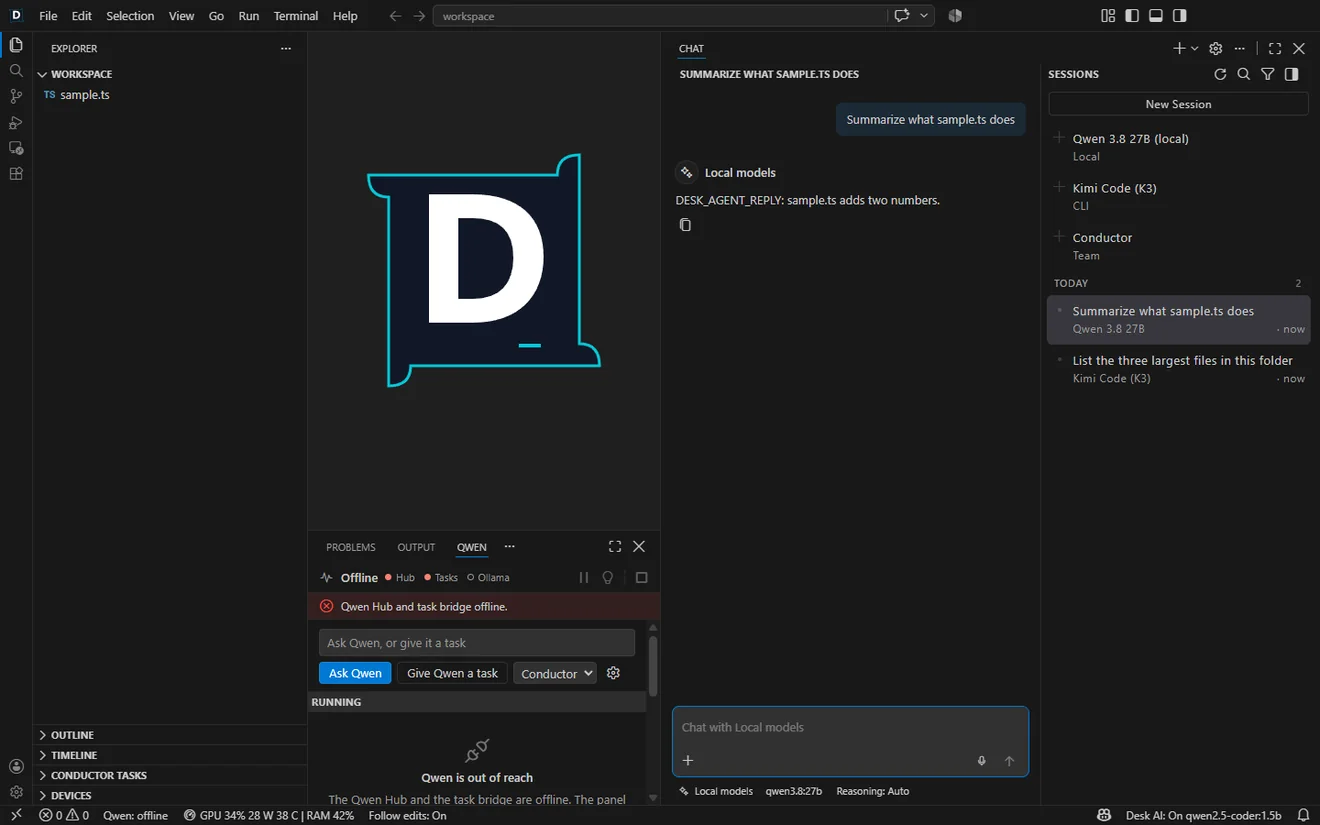Click the microphone icon in chat input

982,761
